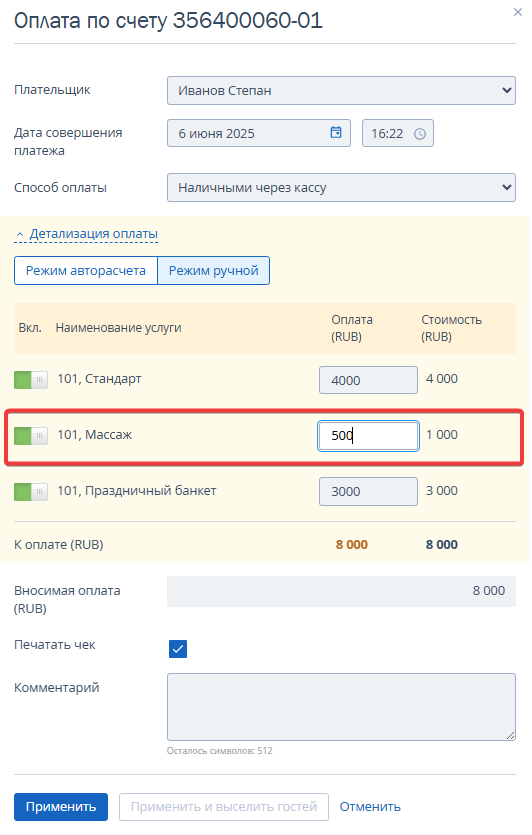Close the payment dialog with X icon
The width and height of the screenshot is (532, 835).
518,12
